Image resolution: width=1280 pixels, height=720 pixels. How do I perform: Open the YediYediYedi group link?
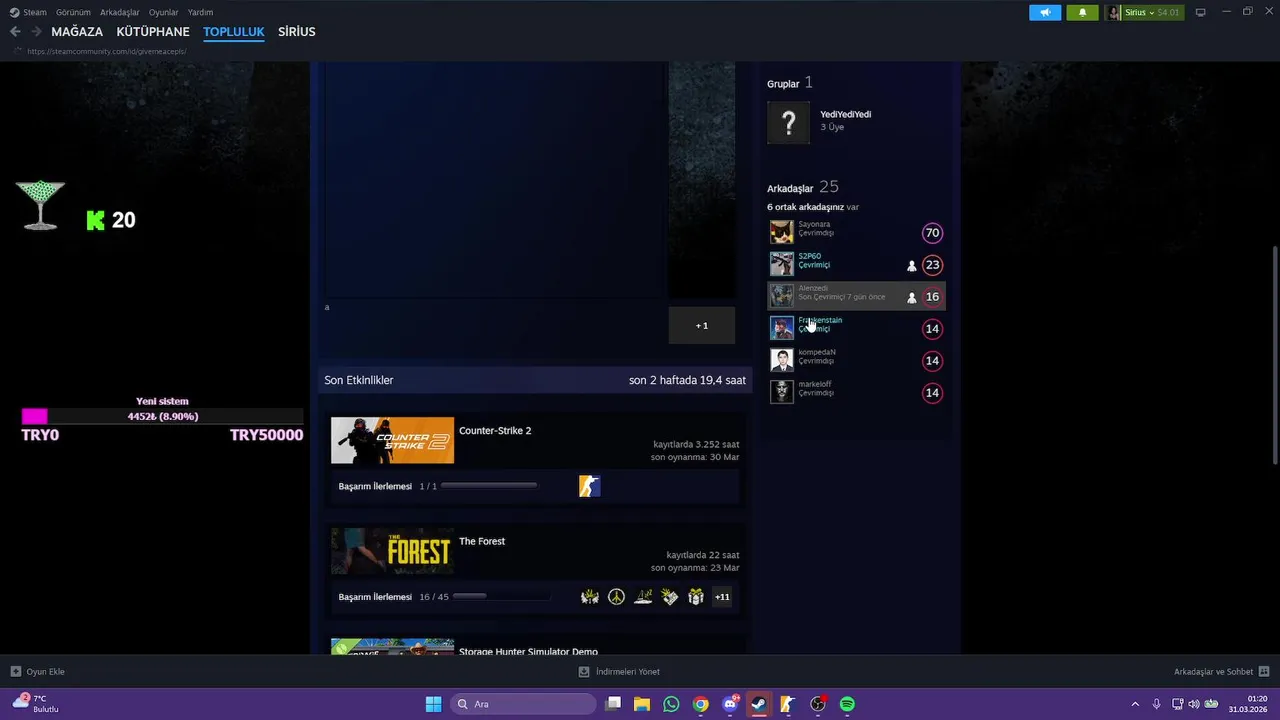[845, 114]
